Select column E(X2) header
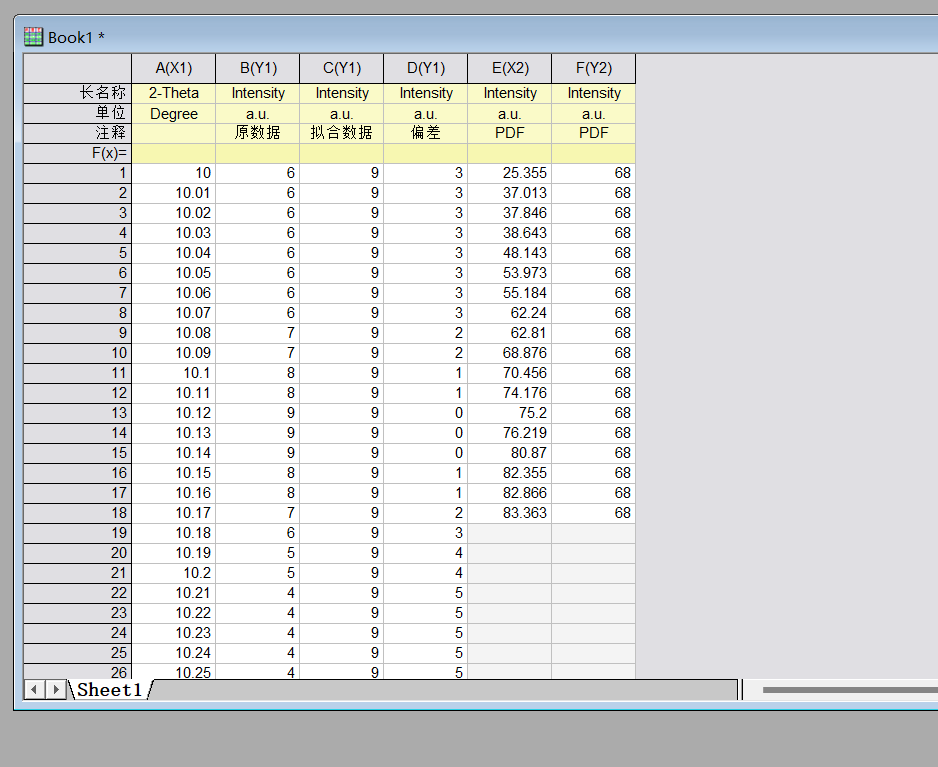The height and width of the screenshot is (767, 938). (509, 68)
